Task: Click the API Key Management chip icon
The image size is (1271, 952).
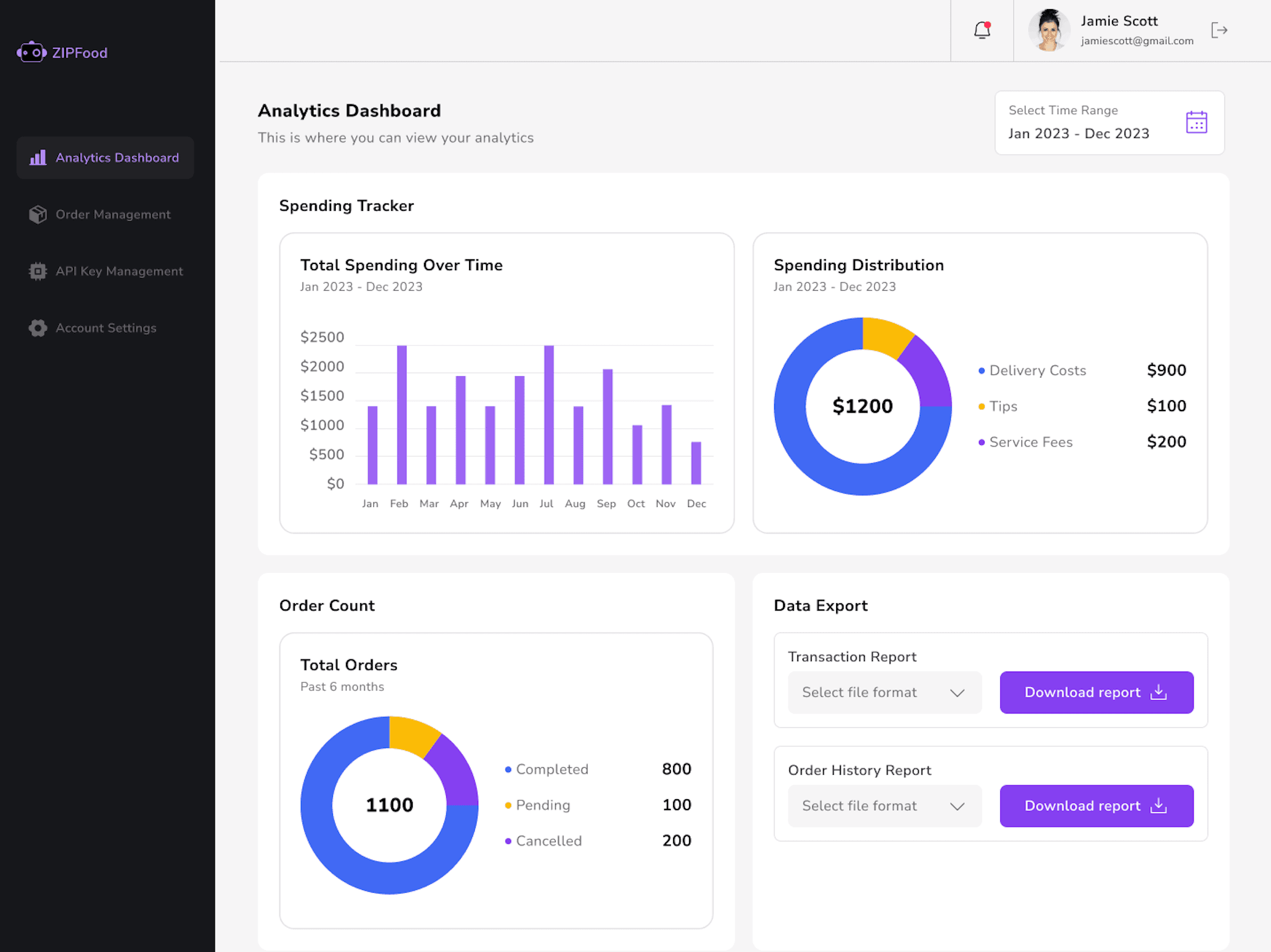Action: pyautogui.click(x=38, y=271)
